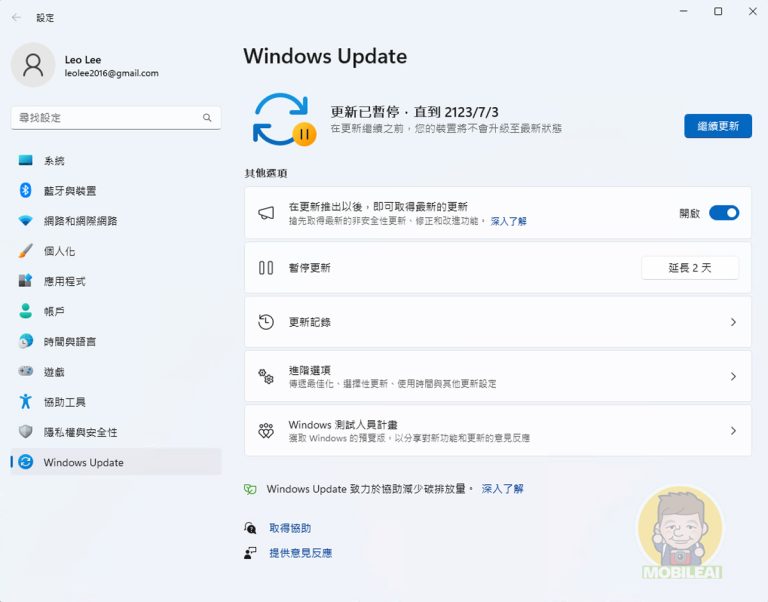The width and height of the screenshot is (768, 602).
Task: Open the Windows 測試人員計畫 row
Action: tap(498, 431)
